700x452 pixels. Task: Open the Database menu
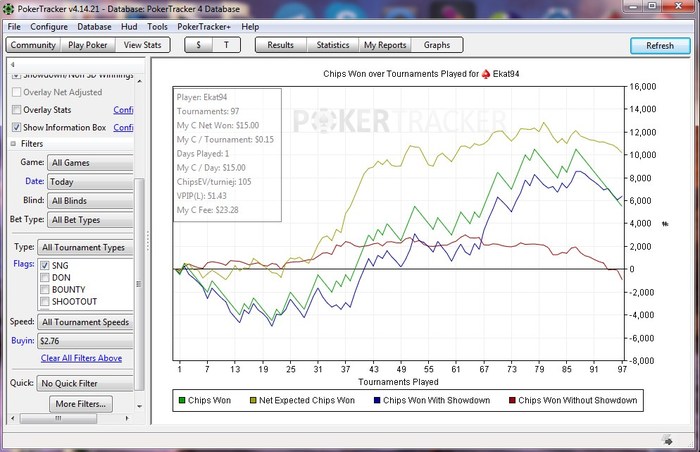point(94,27)
